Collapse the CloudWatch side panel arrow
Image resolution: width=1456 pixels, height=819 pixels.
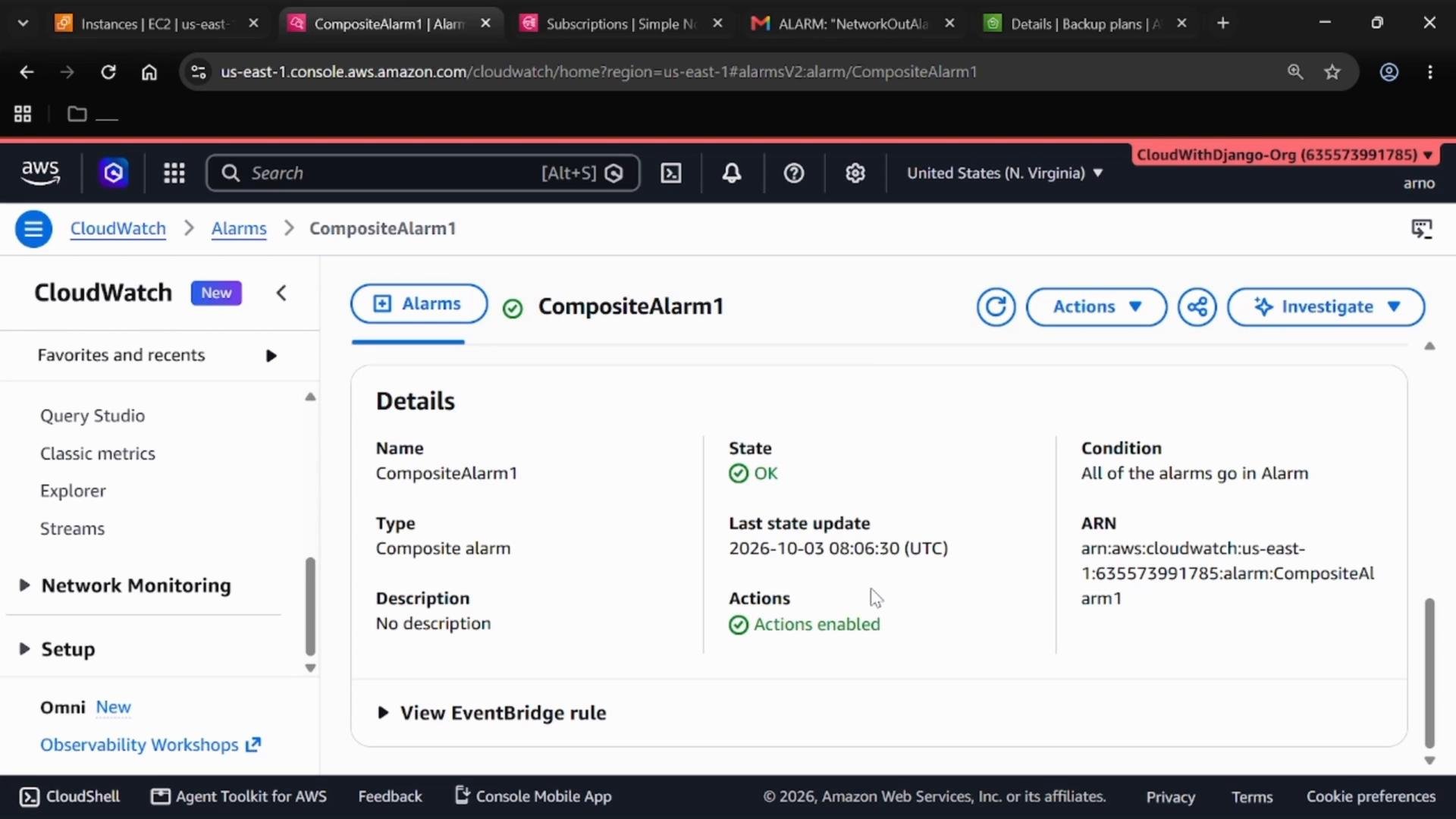pyautogui.click(x=281, y=293)
